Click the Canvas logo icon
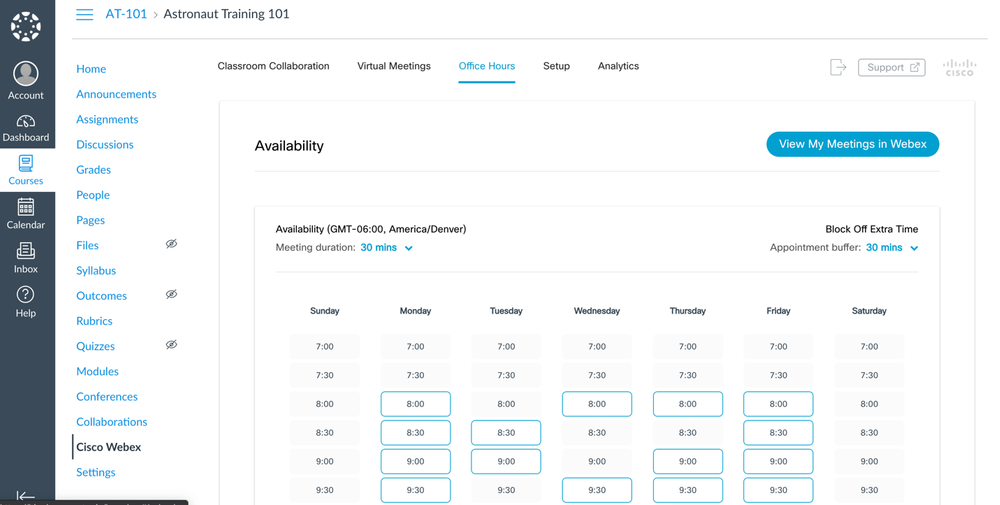Viewport: 1000px width, 505px height. pyautogui.click(x=26, y=27)
